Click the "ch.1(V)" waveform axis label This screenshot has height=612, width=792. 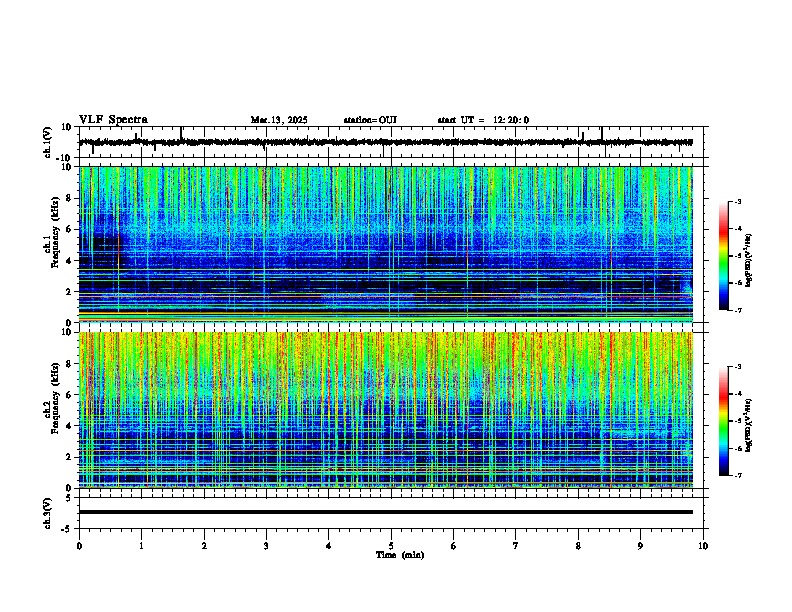pos(48,142)
